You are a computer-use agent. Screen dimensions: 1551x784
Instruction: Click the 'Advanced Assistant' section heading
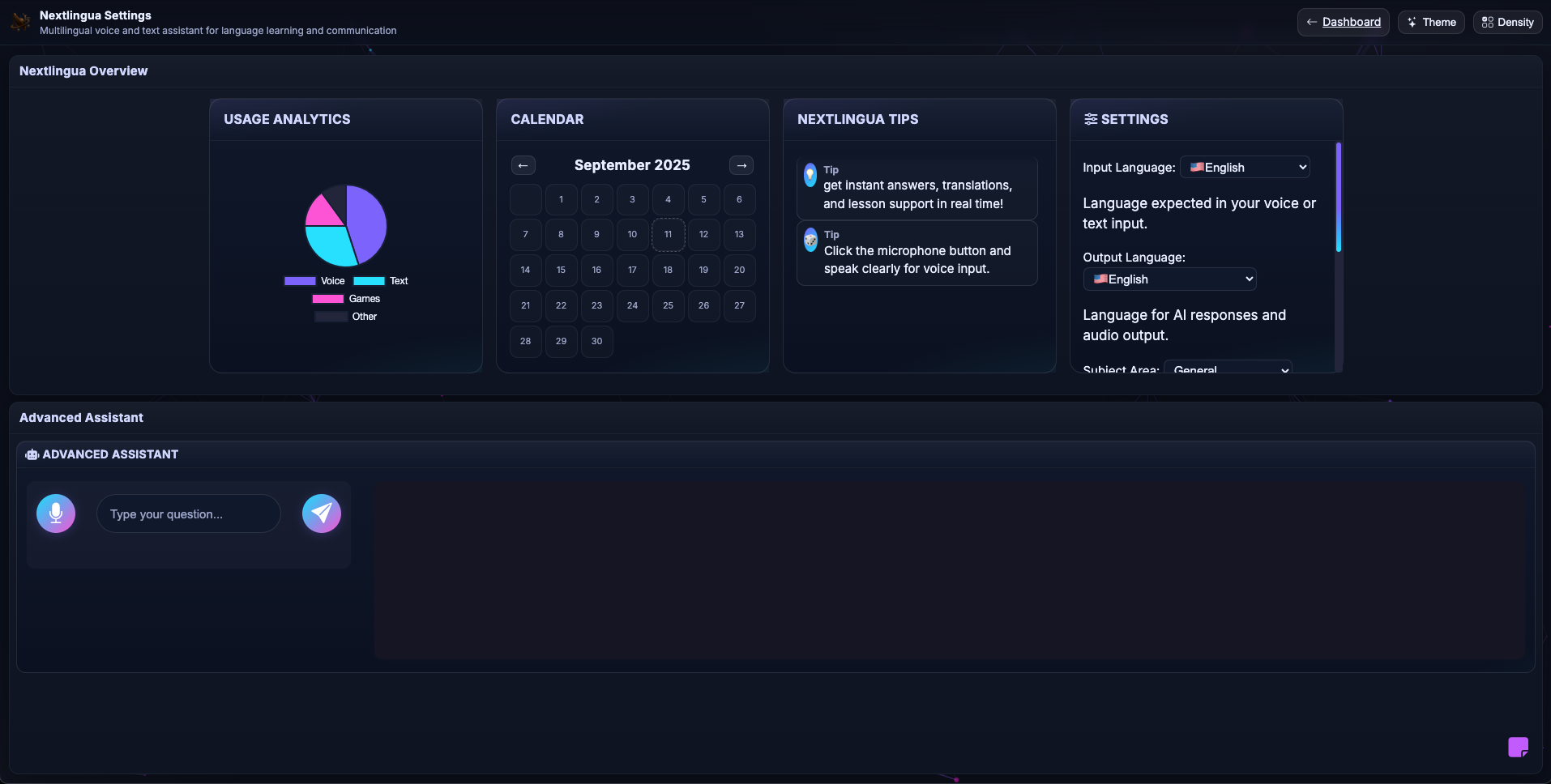click(81, 418)
